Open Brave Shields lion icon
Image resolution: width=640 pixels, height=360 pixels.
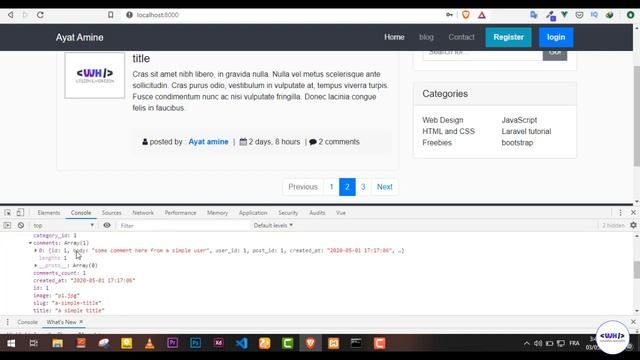pos(466,15)
